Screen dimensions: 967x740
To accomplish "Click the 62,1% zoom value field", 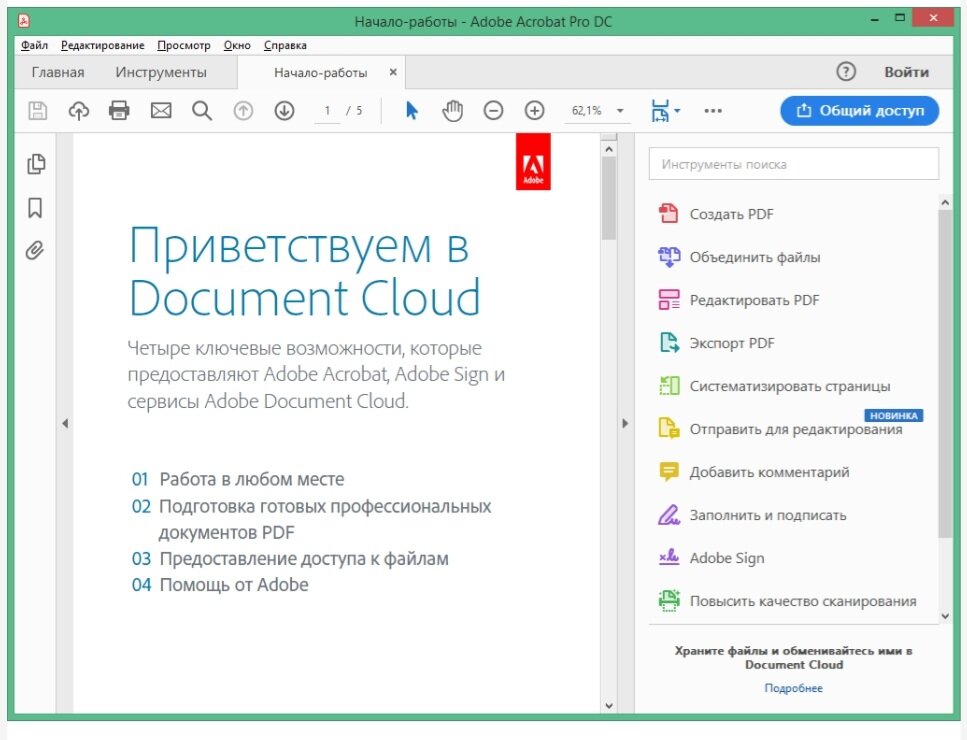I will 586,111.
